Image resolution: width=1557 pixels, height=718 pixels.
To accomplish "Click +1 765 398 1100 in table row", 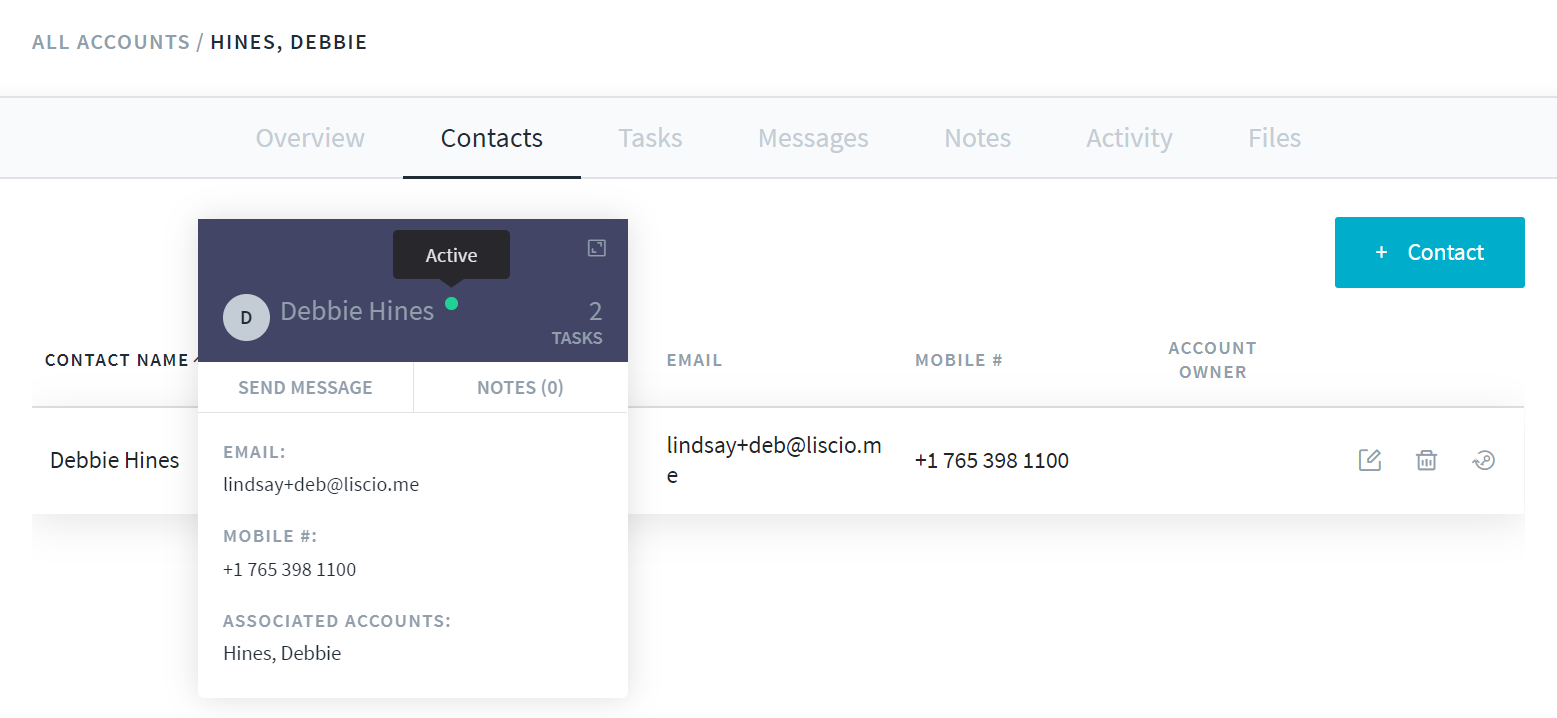I will [x=992, y=461].
